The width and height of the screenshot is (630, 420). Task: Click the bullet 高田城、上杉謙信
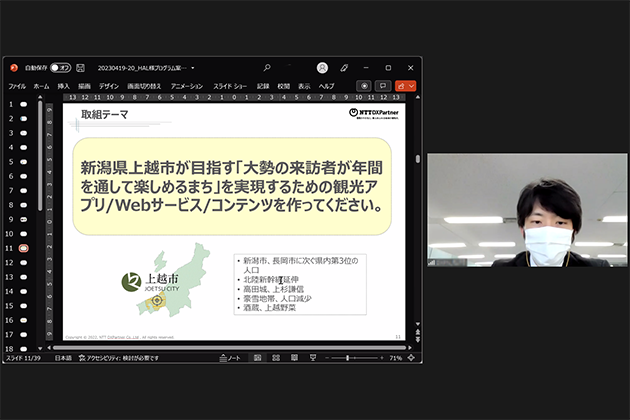coord(273,289)
